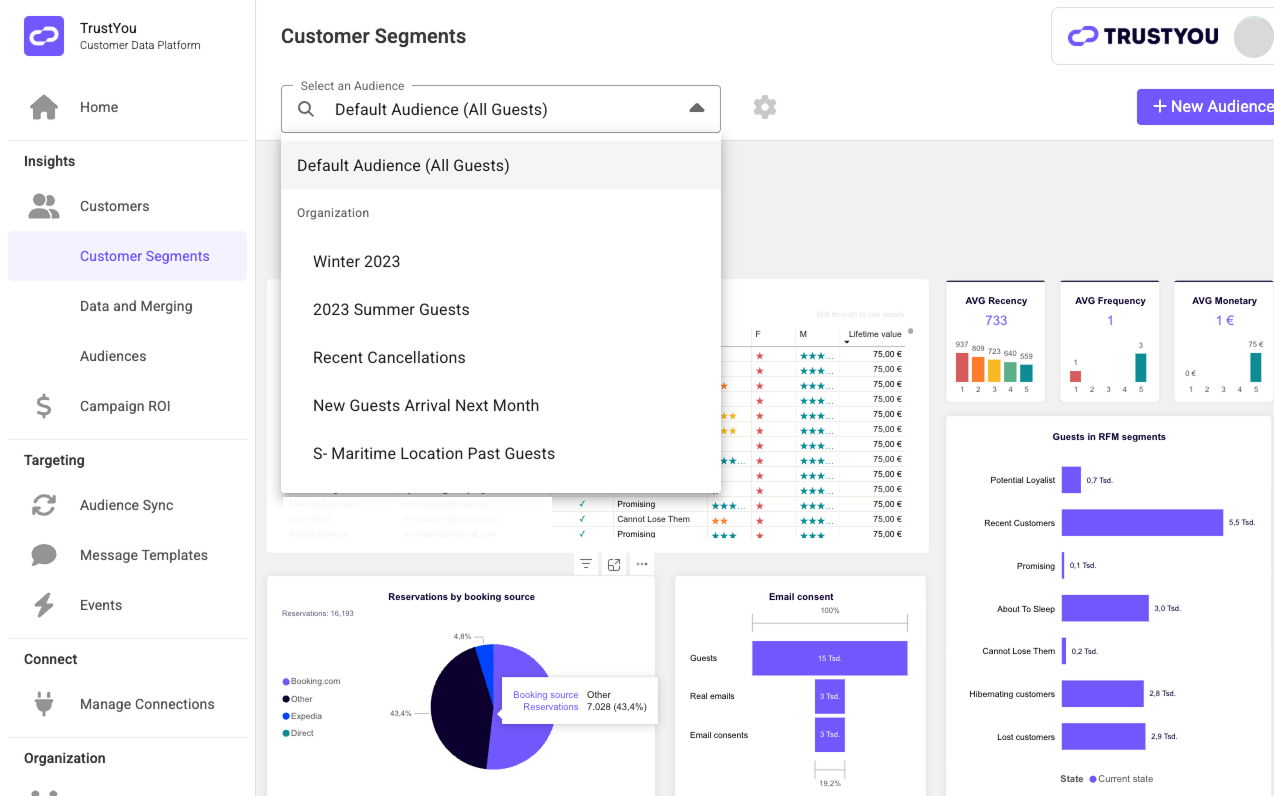
Task: Go to Audiences in sidebar
Action: point(113,356)
